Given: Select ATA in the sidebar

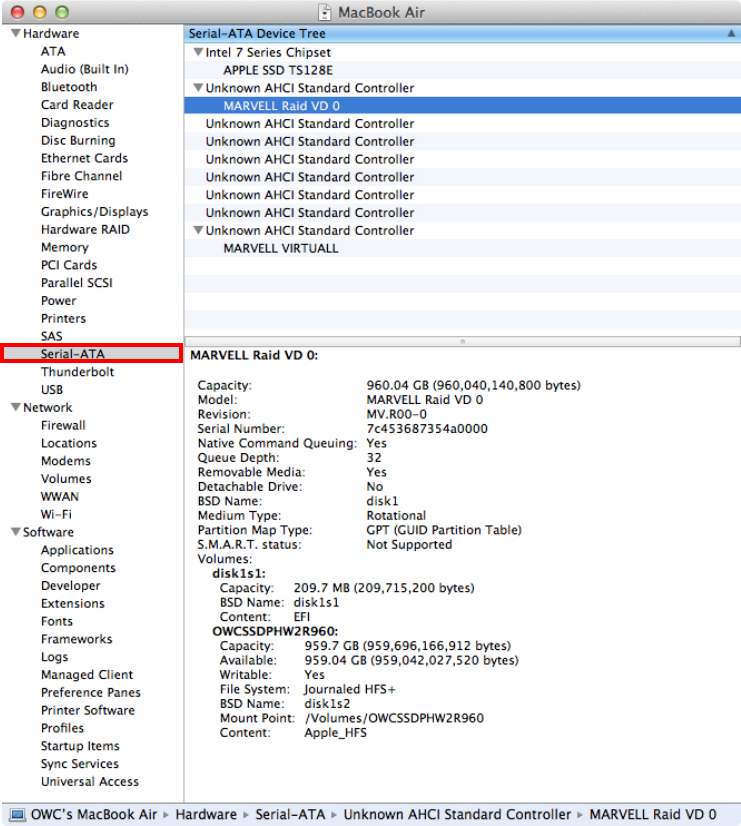Looking at the screenshot, I should 53,52.
